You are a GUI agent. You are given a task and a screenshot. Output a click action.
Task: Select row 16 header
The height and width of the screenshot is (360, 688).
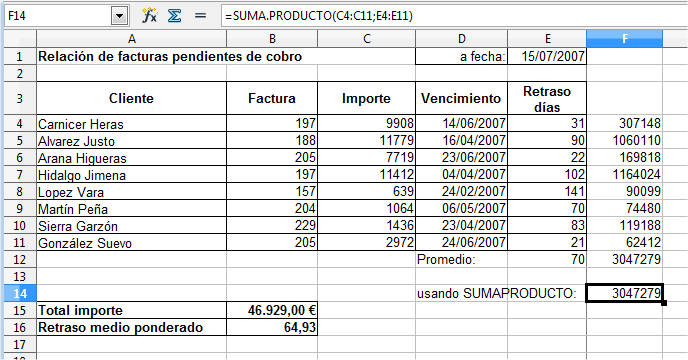click(x=20, y=328)
